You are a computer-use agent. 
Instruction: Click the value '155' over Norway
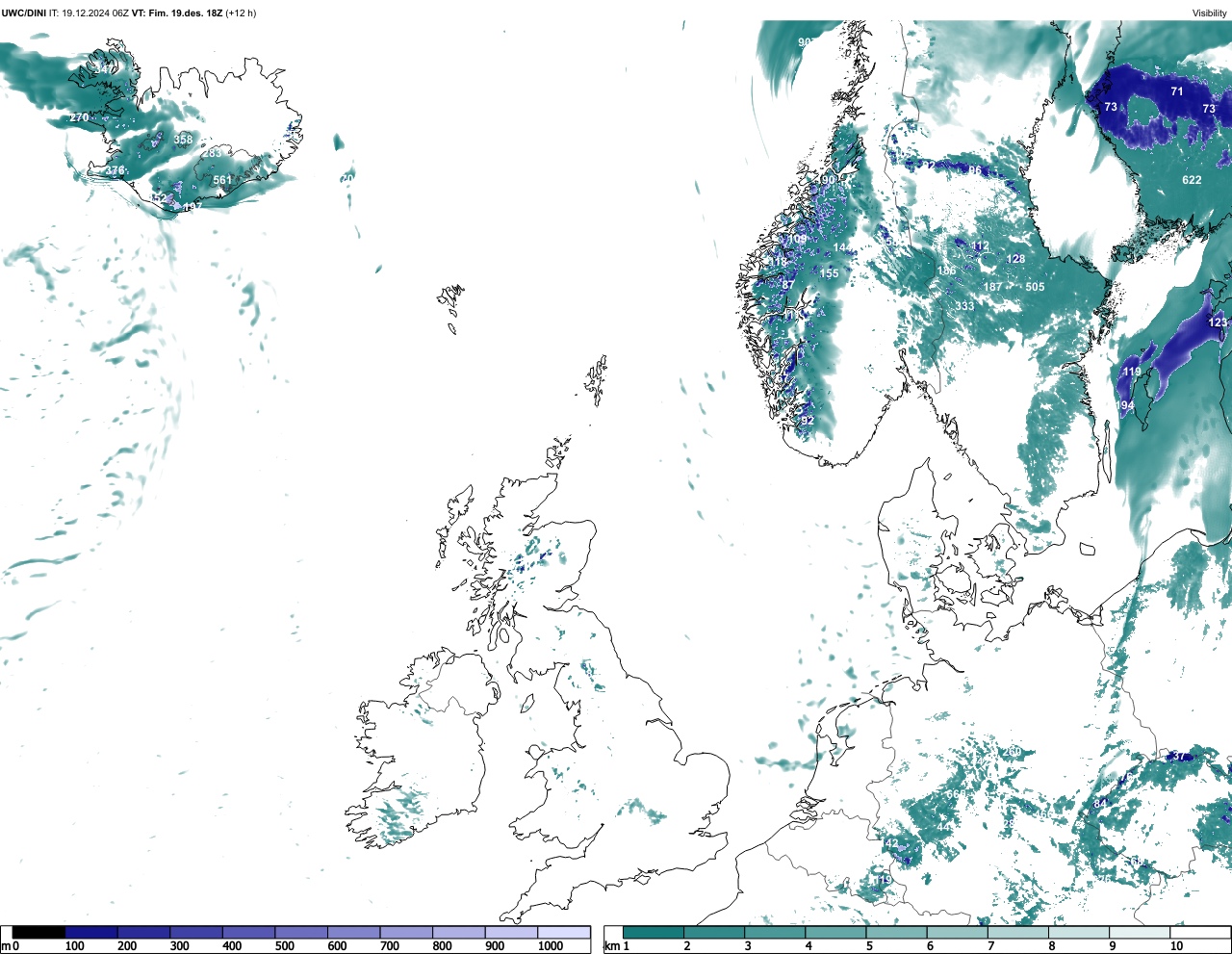pos(829,273)
